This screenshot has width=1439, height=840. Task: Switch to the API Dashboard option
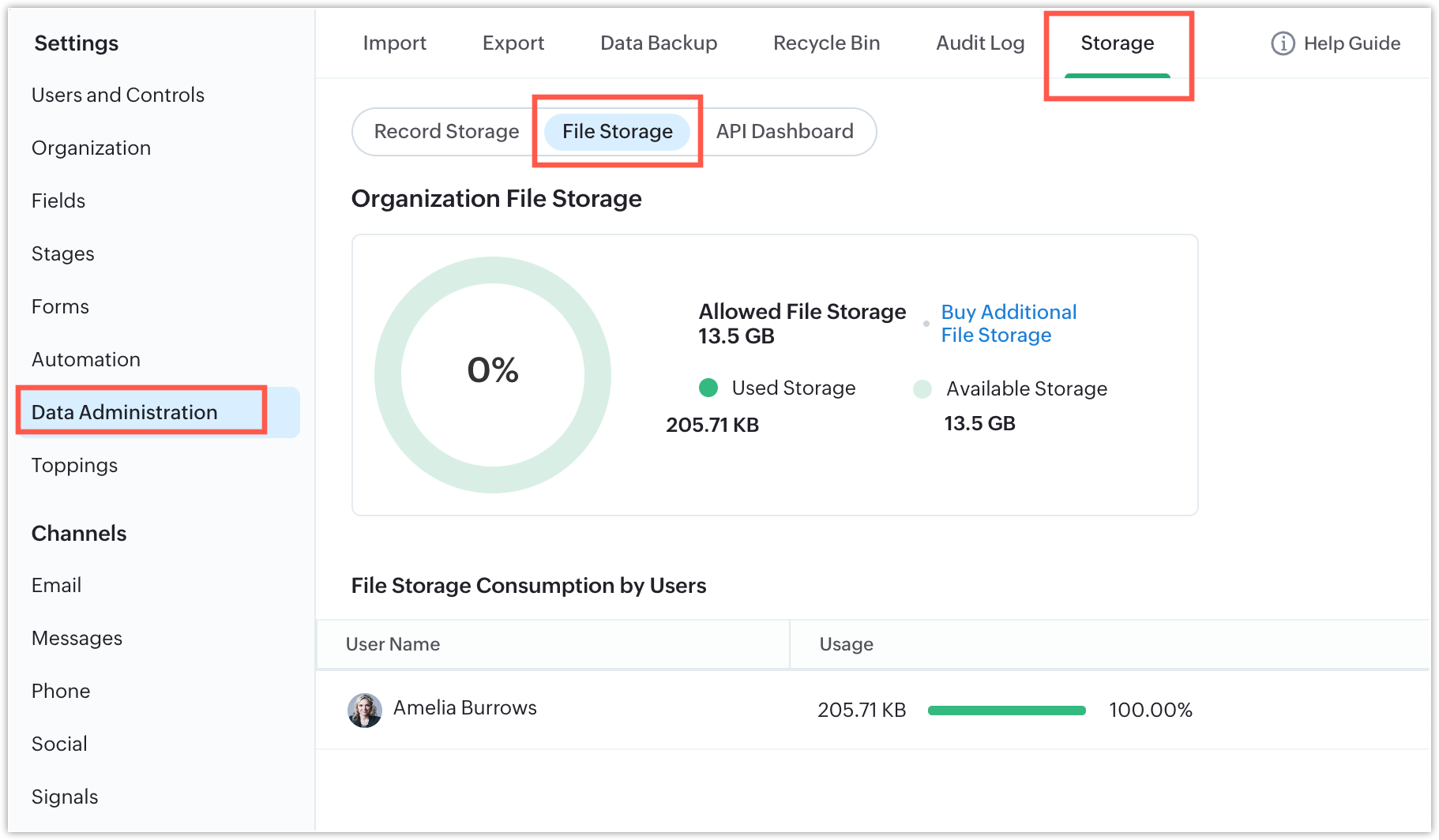coord(784,132)
